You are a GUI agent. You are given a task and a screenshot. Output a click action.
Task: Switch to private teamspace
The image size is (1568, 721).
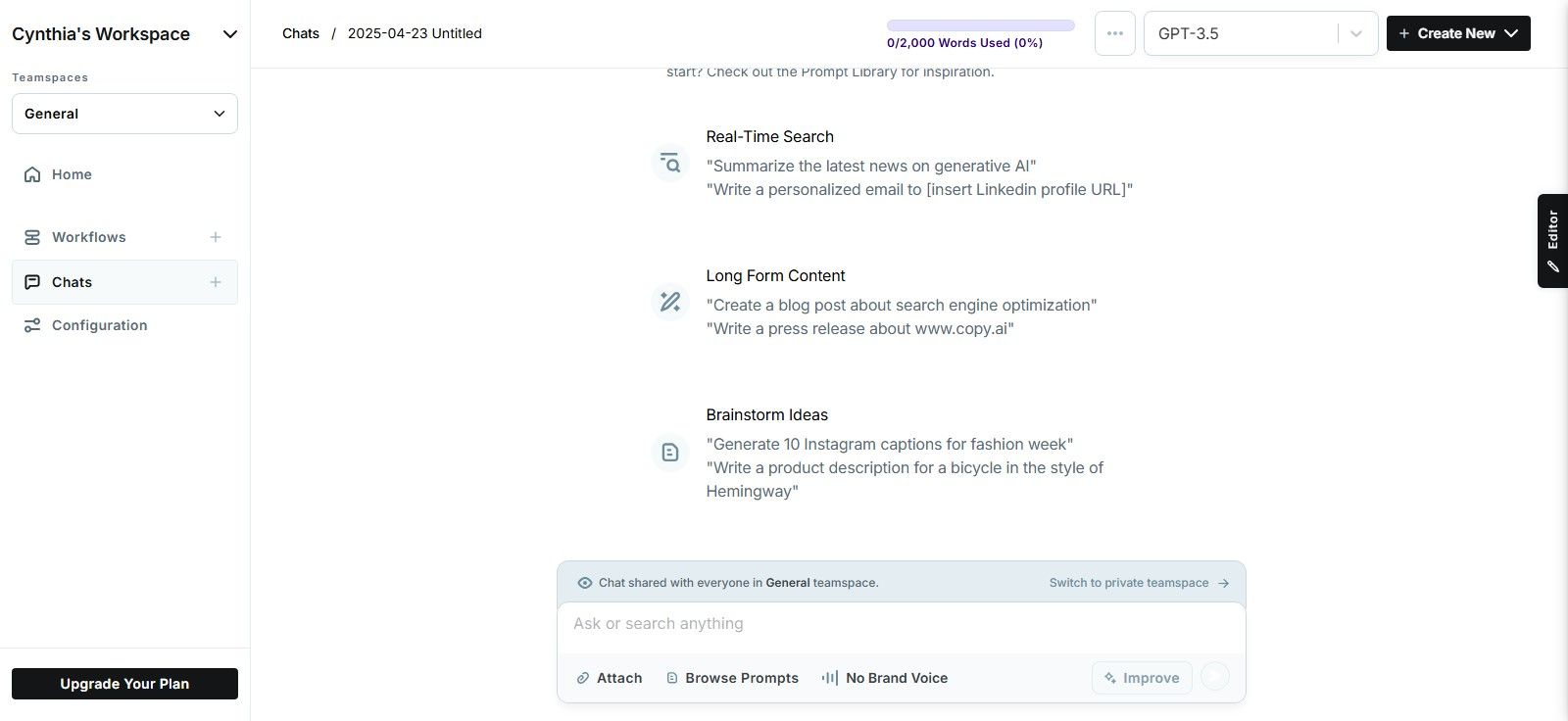pyautogui.click(x=1139, y=583)
